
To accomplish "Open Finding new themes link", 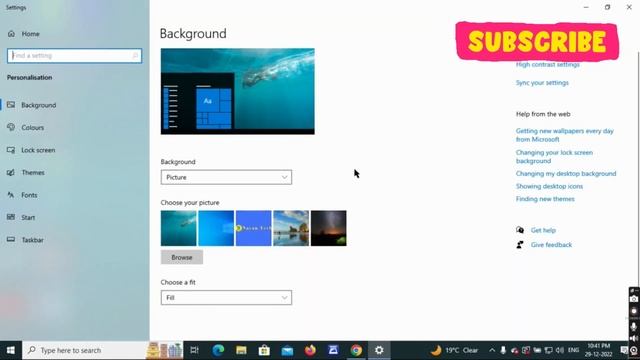I will (x=545, y=199).
